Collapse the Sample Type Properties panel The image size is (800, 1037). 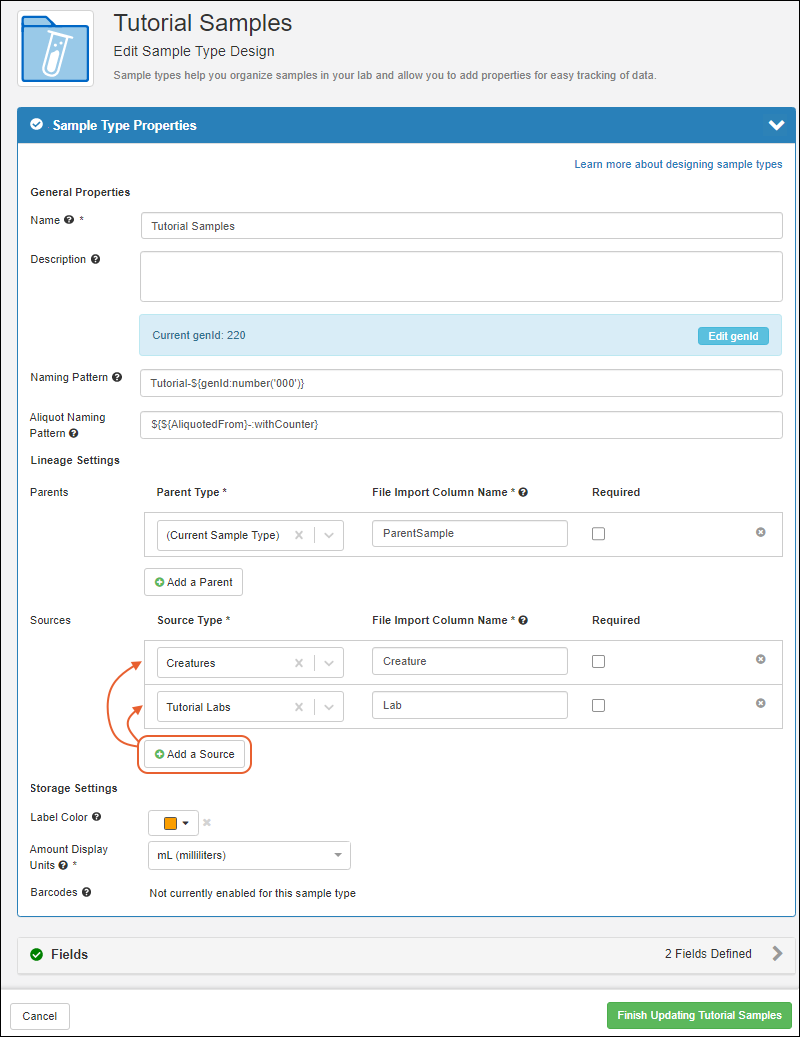coord(776,126)
